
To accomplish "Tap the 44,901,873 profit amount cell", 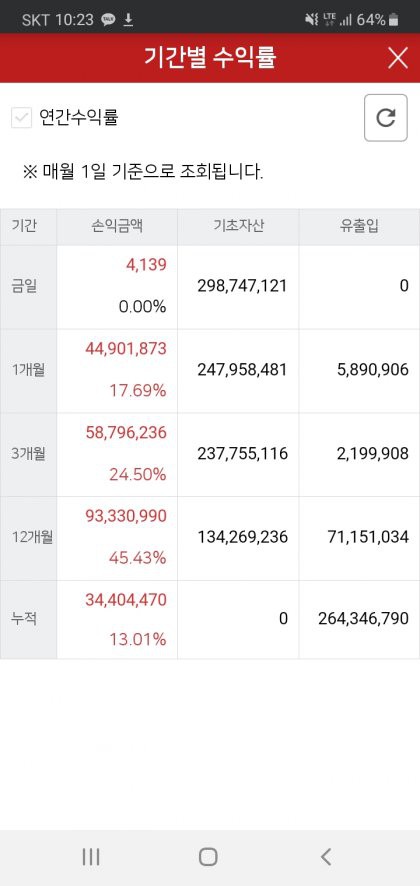I will coord(126,349).
